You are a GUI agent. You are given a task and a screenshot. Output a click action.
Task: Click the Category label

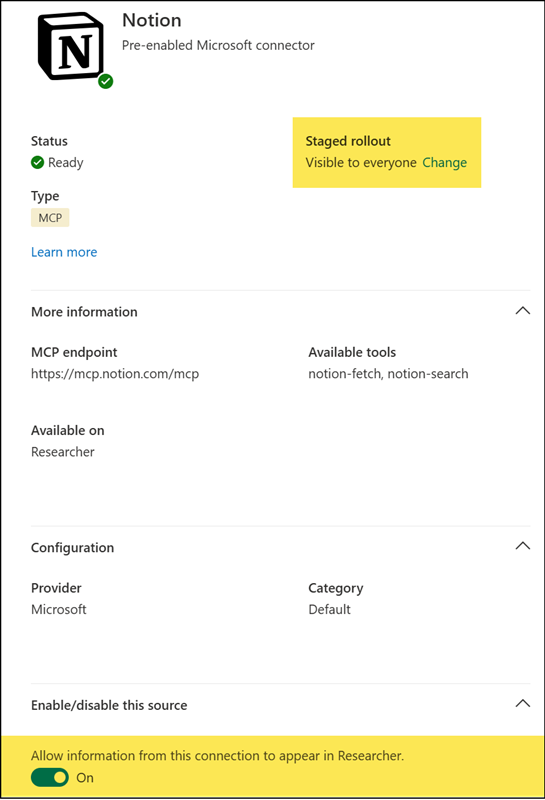pos(335,588)
